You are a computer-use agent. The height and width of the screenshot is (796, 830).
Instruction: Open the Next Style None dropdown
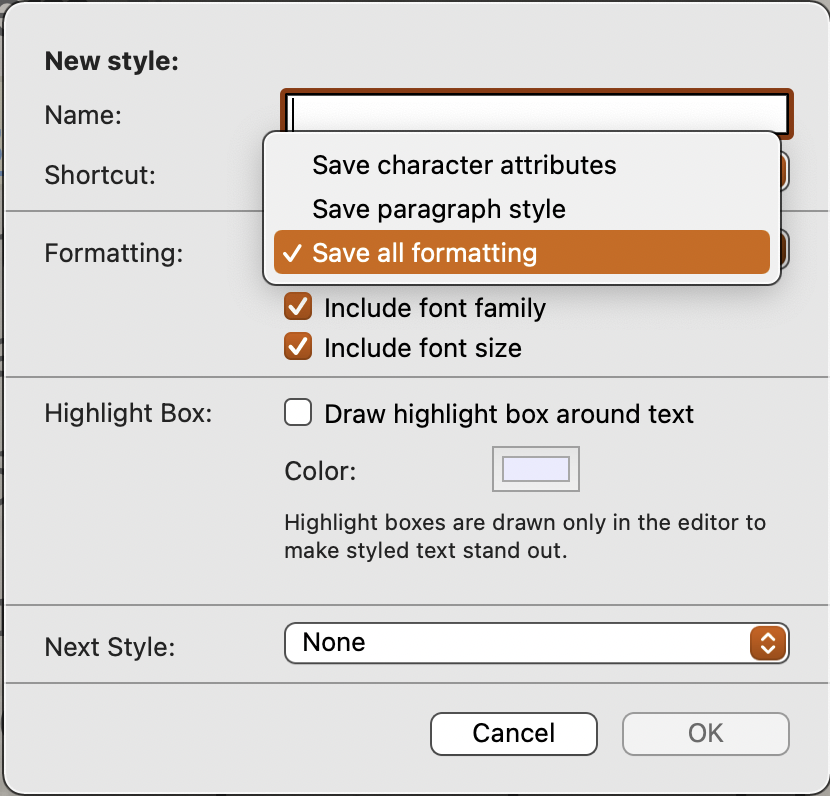click(537, 643)
